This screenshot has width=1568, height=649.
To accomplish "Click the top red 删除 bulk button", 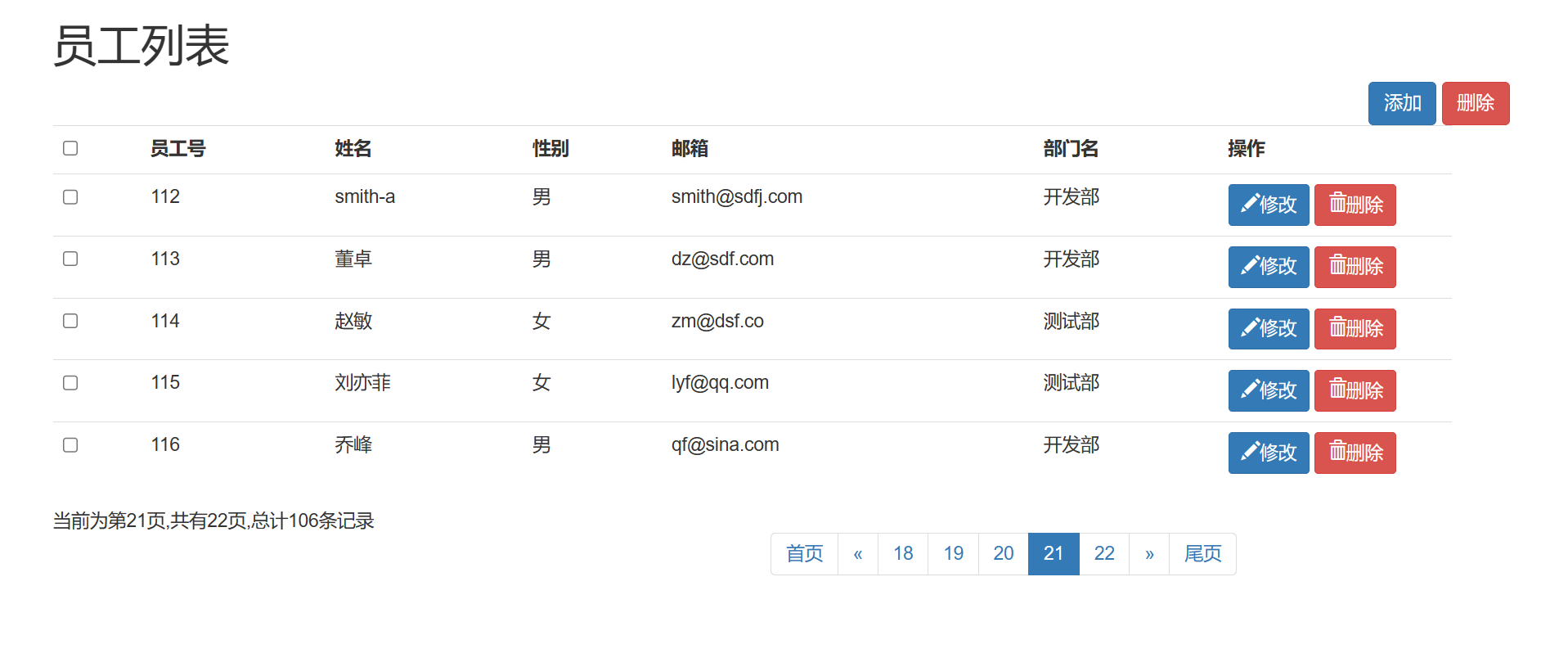I will 1476,103.
